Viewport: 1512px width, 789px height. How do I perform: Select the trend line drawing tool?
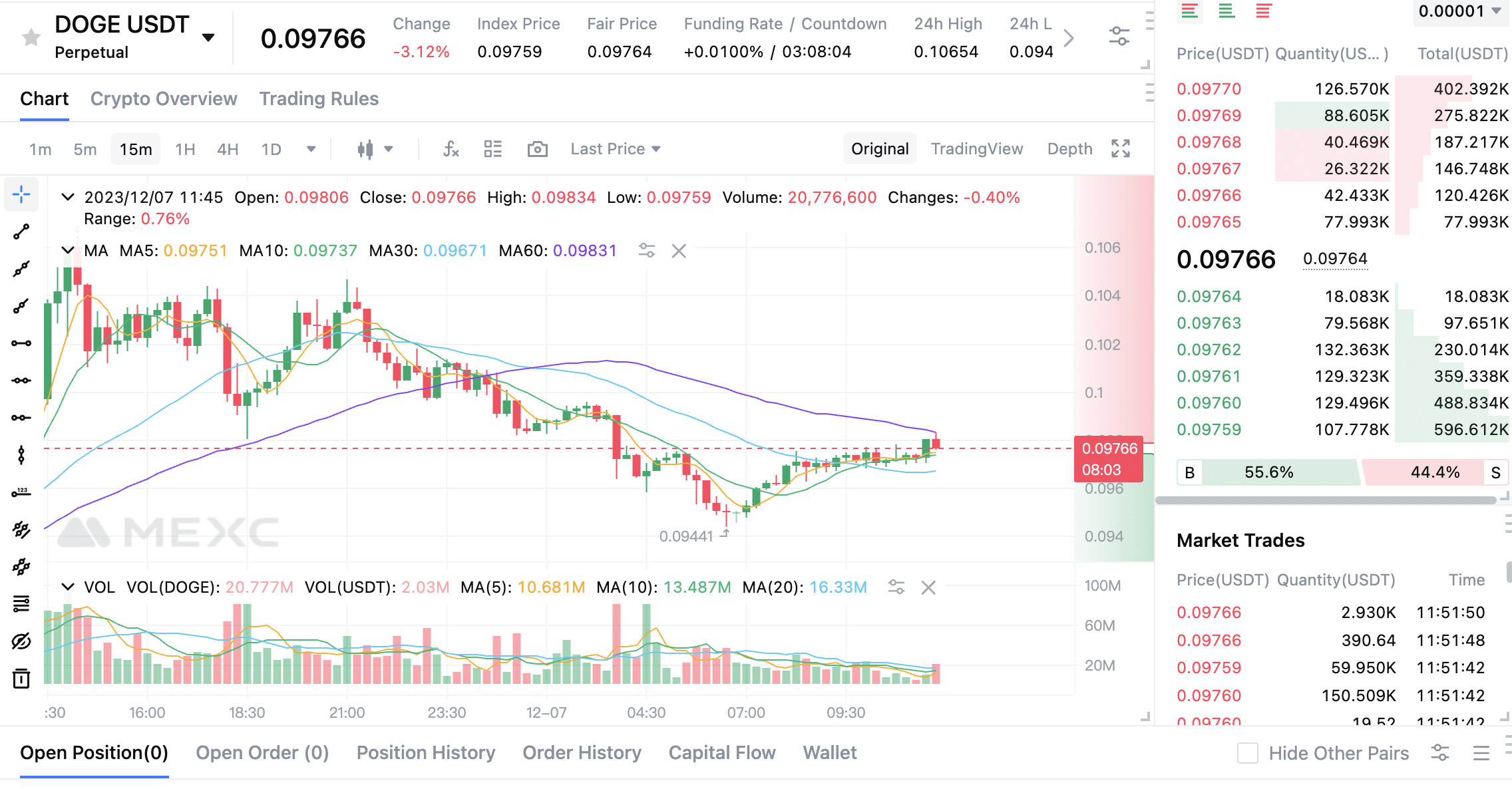pos(21,232)
